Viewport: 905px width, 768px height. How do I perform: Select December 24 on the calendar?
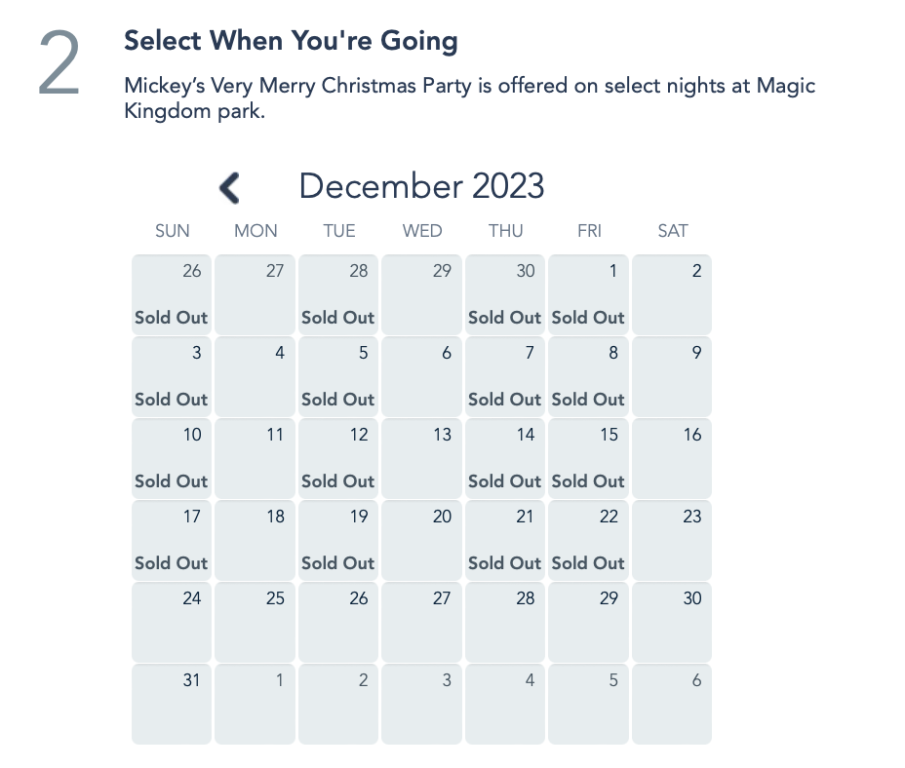tap(172, 622)
